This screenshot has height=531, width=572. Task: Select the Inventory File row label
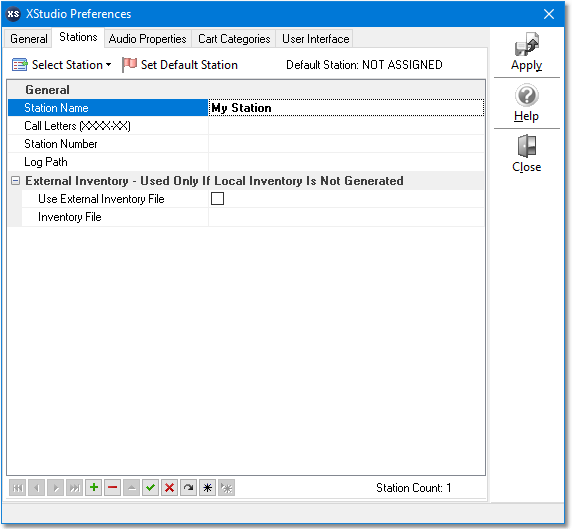point(70,217)
